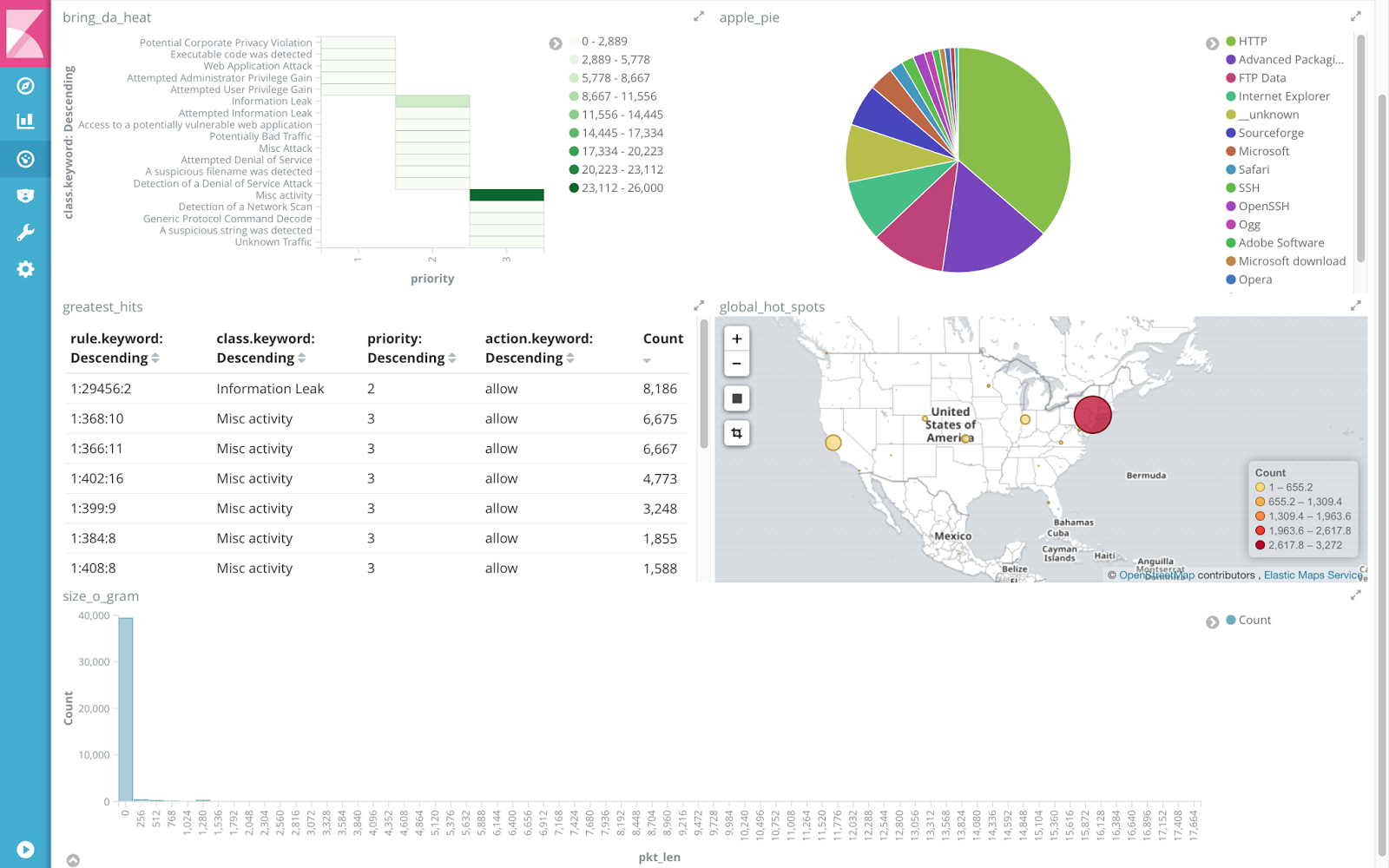Expand the bring_da_heat panel to fullscreen
The image size is (1389, 868).
699,16
